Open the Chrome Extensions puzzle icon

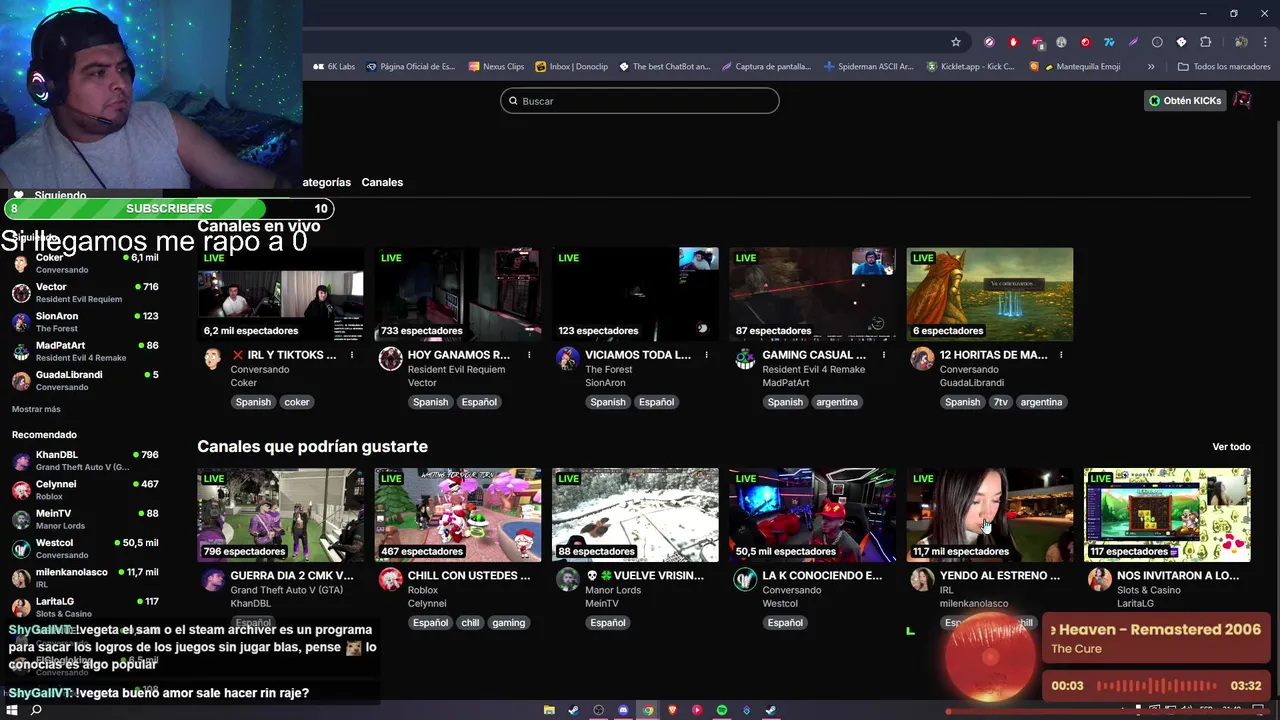1205,42
